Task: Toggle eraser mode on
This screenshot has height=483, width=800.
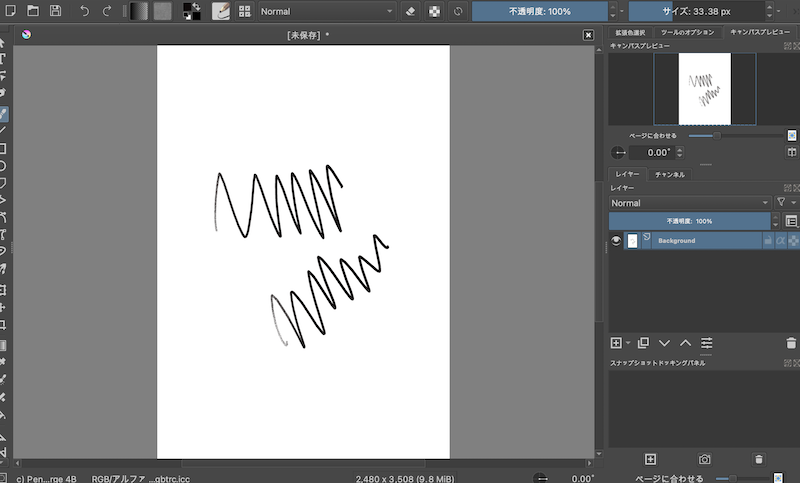Action: point(410,11)
